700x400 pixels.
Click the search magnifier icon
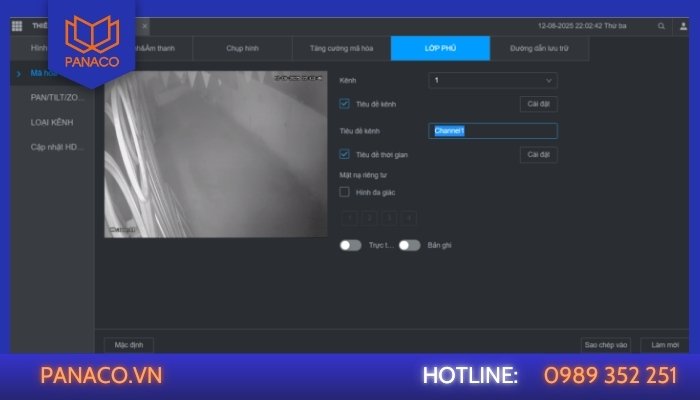pyautogui.click(x=661, y=26)
